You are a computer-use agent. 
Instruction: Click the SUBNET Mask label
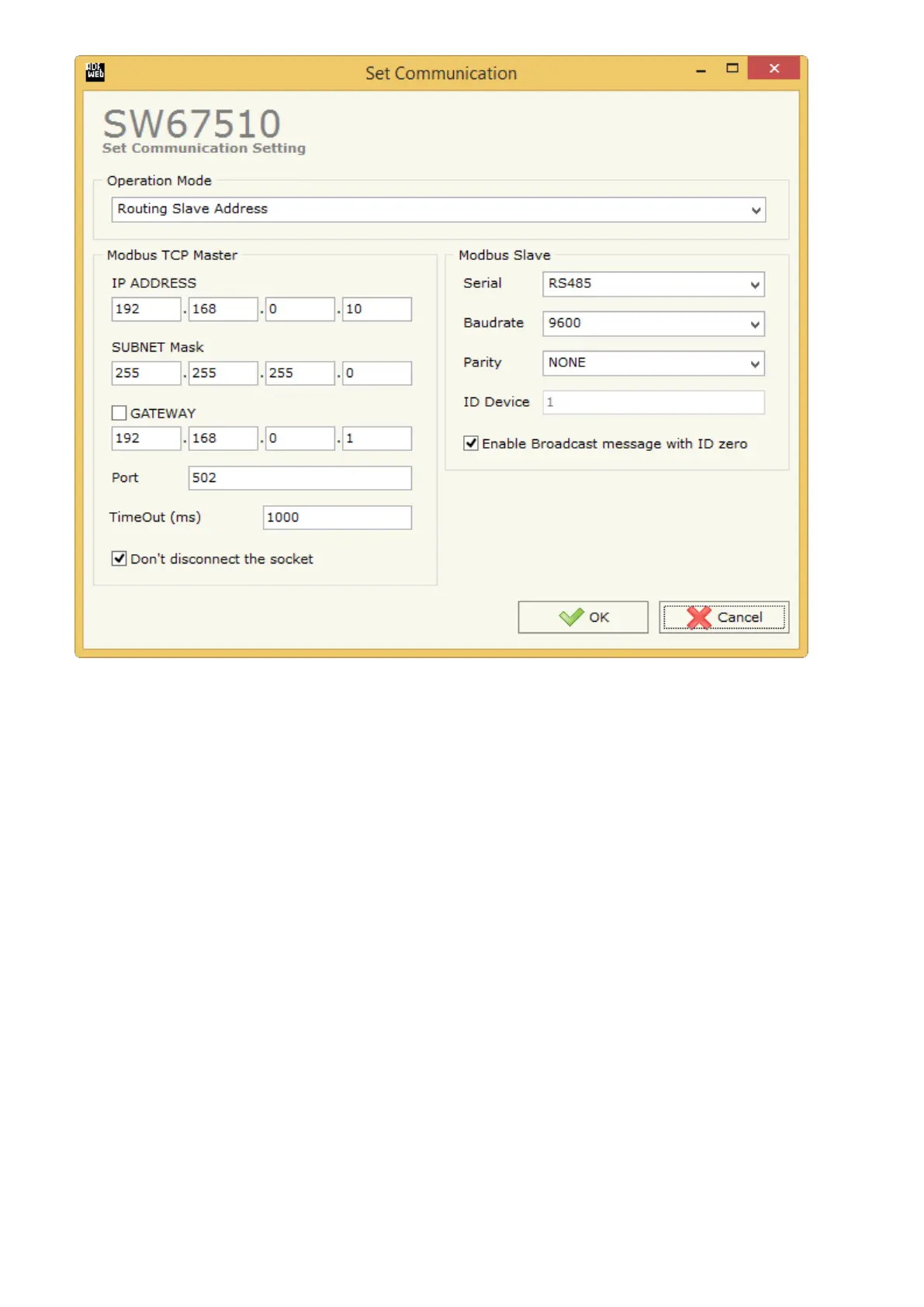(157, 347)
